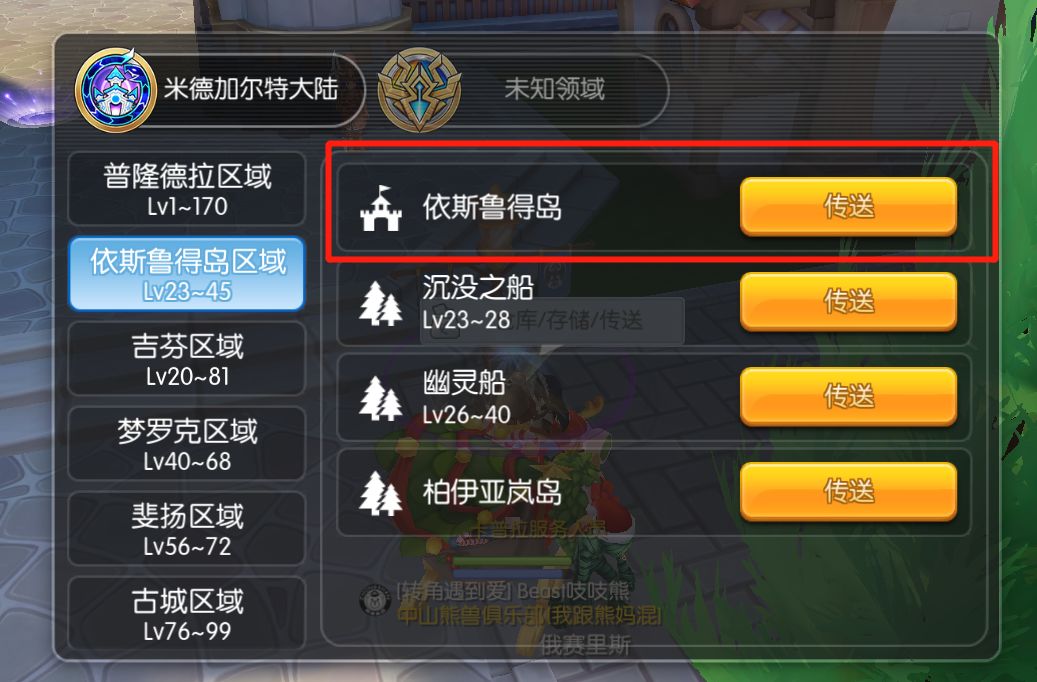Click the tree icon next to 沉没之船
The image size is (1037, 682).
[x=380, y=304]
